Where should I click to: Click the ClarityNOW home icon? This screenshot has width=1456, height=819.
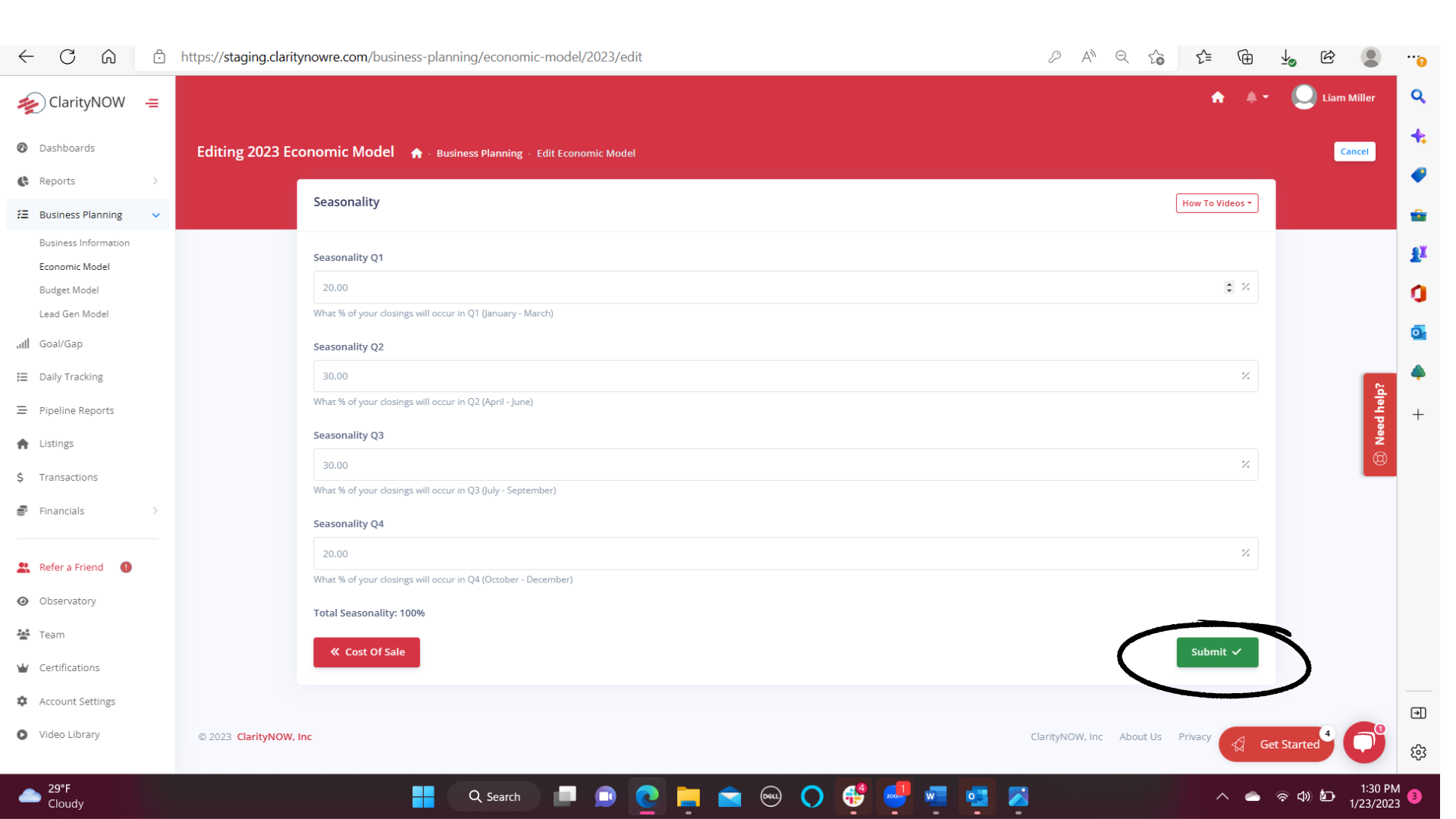tap(1218, 98)
